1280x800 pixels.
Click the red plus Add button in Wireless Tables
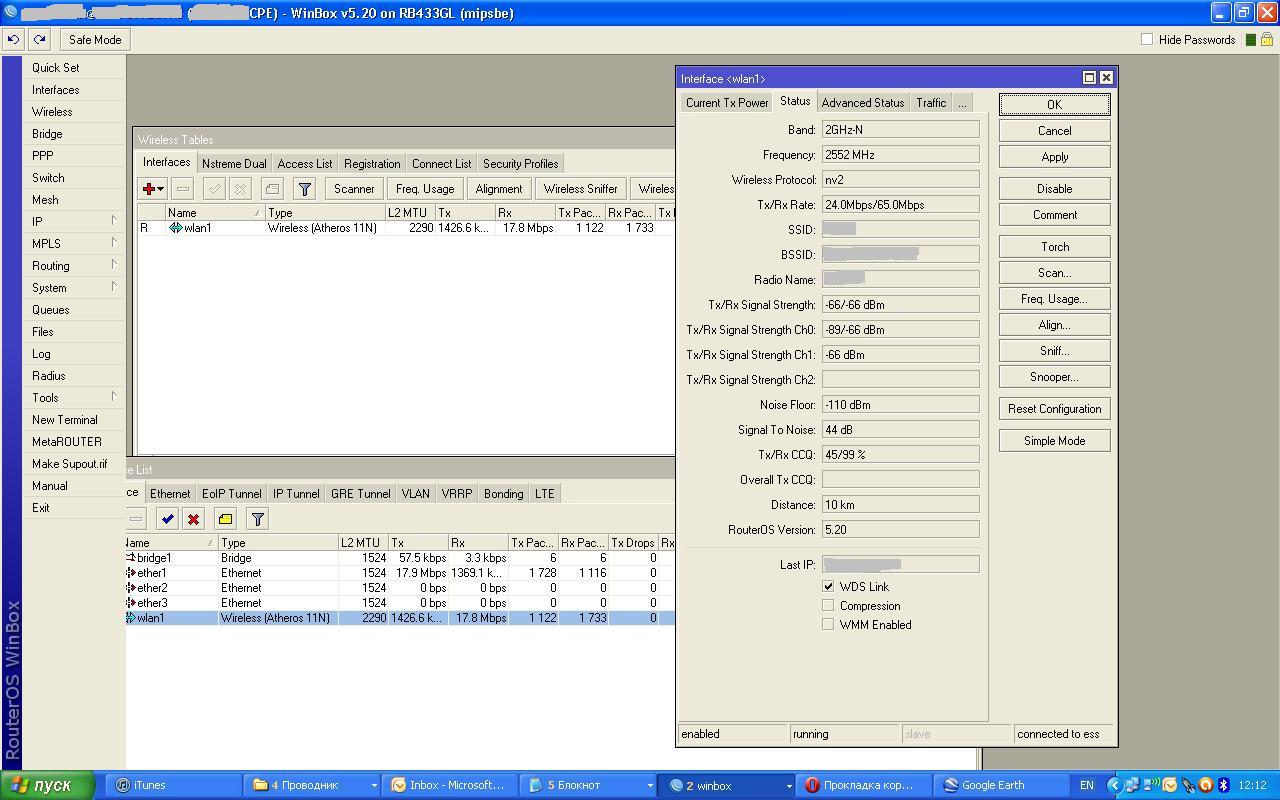tap(149, 189)
